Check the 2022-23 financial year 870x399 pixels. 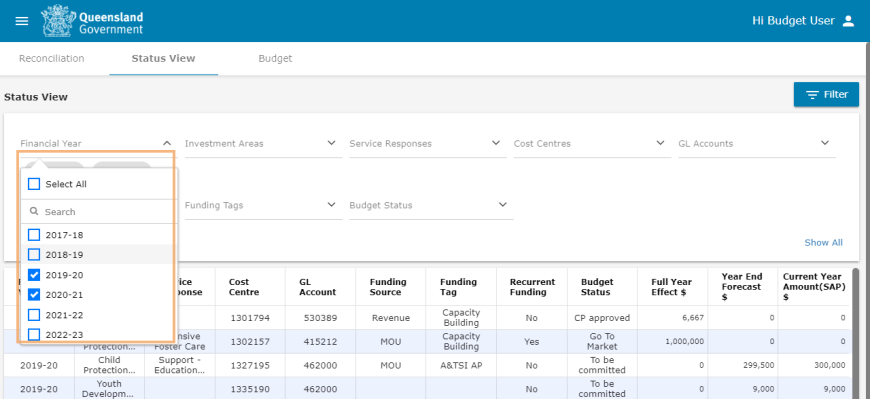point(34,335)
